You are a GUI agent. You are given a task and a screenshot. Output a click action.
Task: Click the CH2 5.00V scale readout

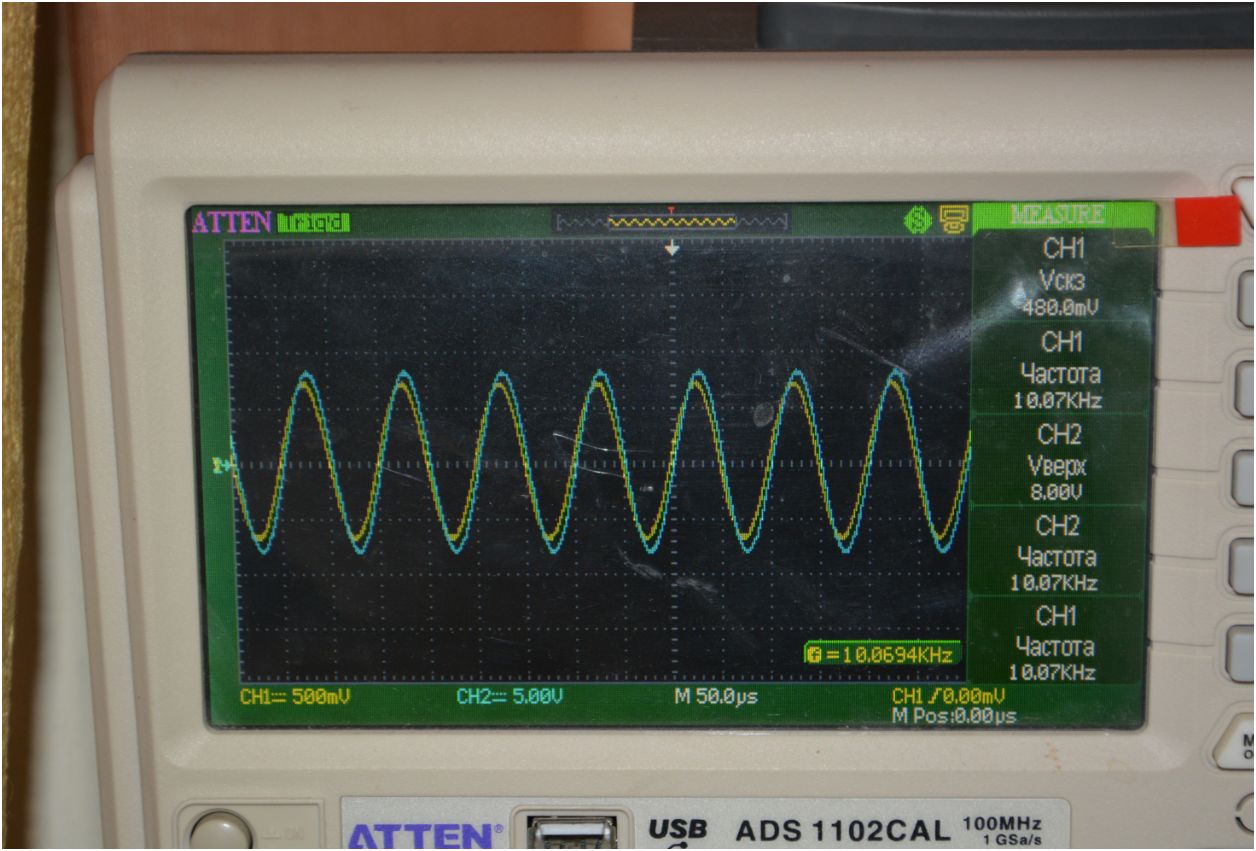509,696
